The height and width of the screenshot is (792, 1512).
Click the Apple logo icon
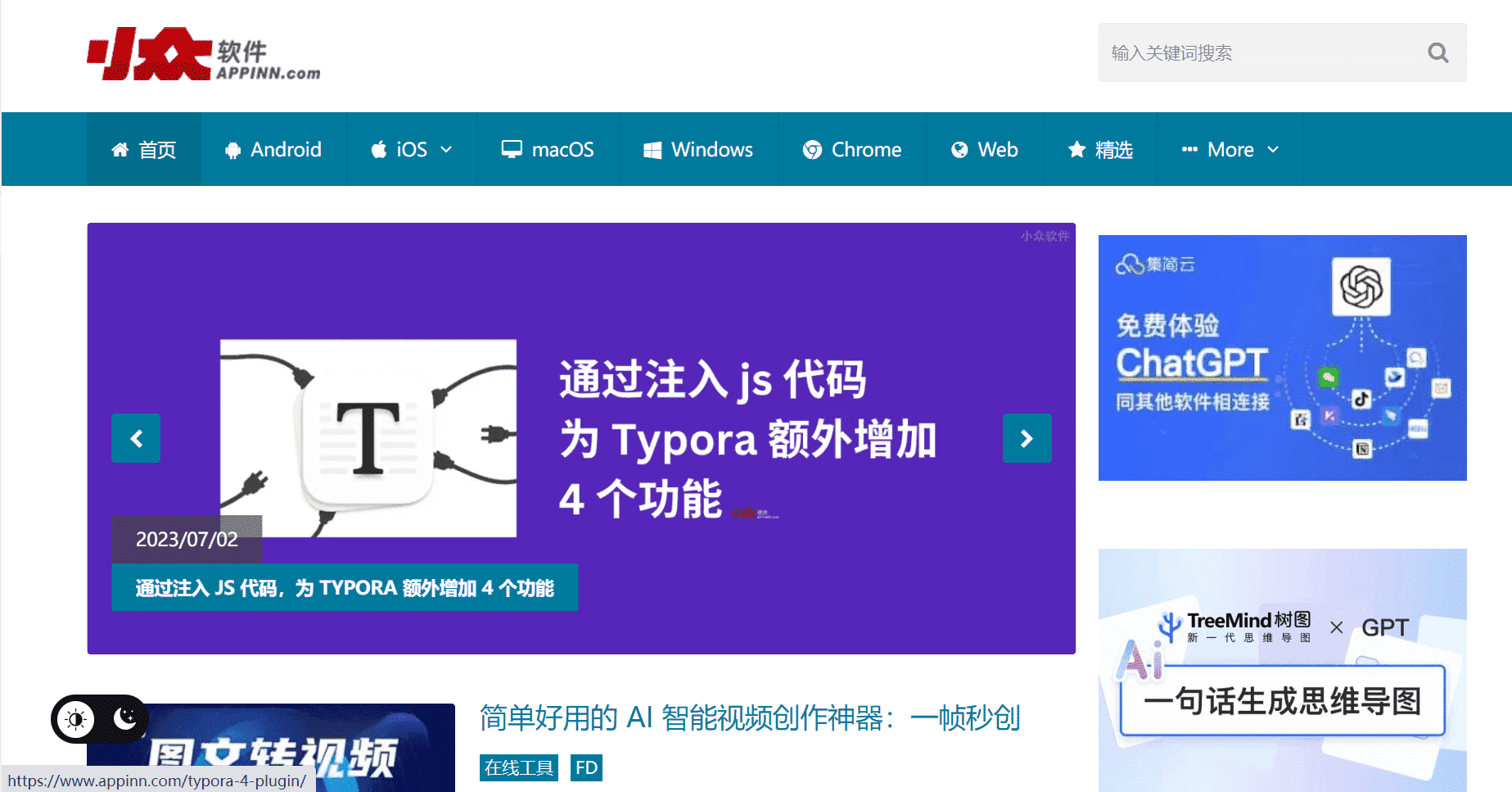[378, 150]
